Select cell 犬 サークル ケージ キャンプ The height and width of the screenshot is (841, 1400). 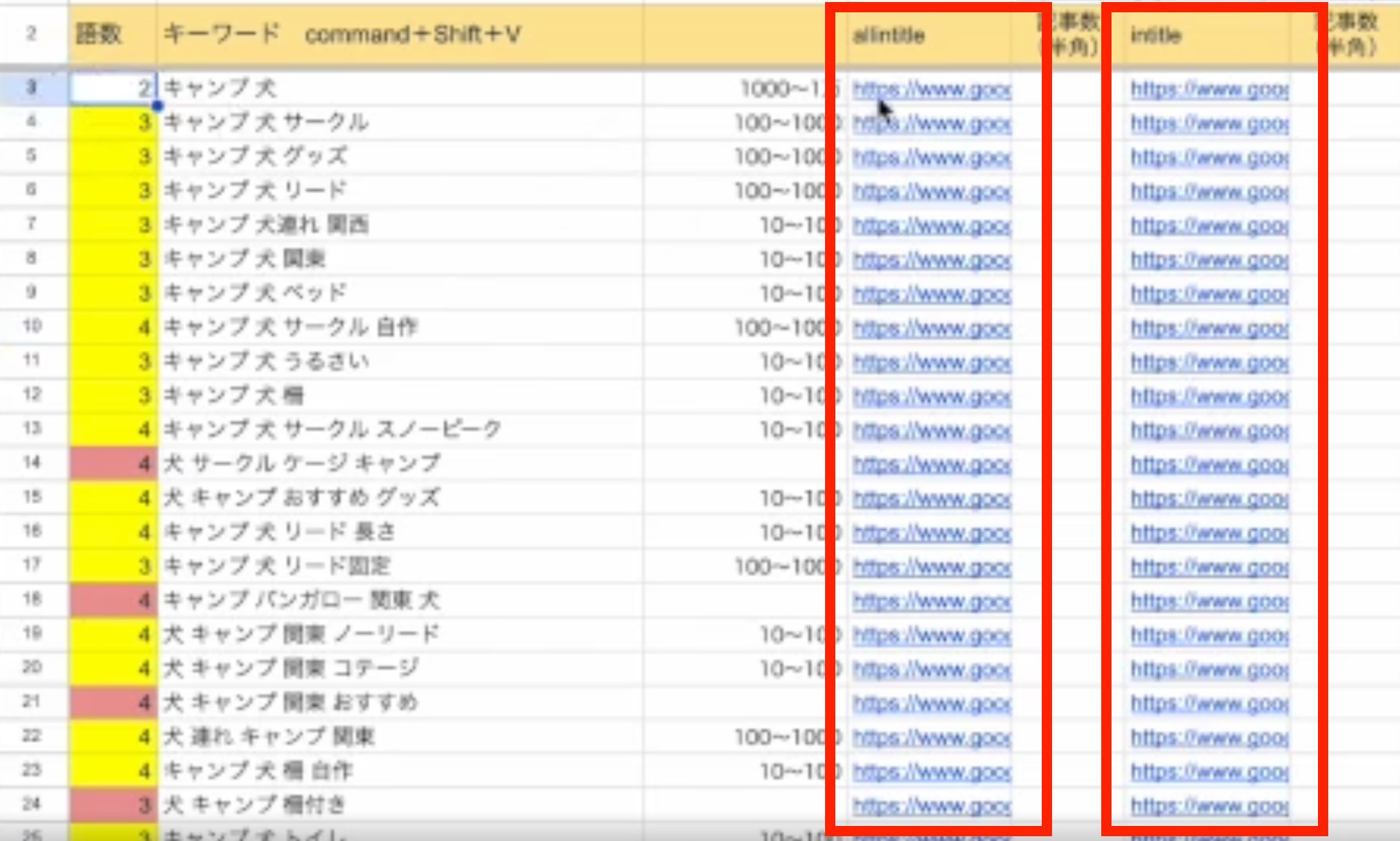coord(301,464)
